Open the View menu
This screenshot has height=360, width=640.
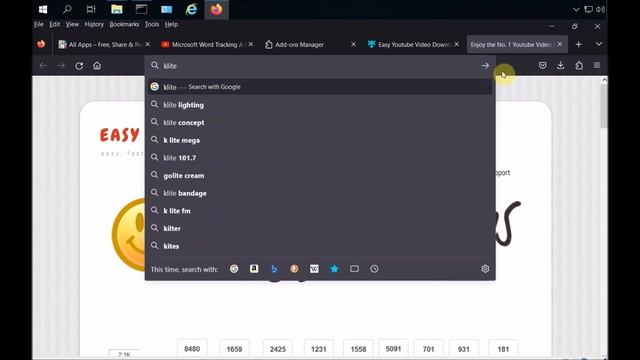click(x=72, y=24)
